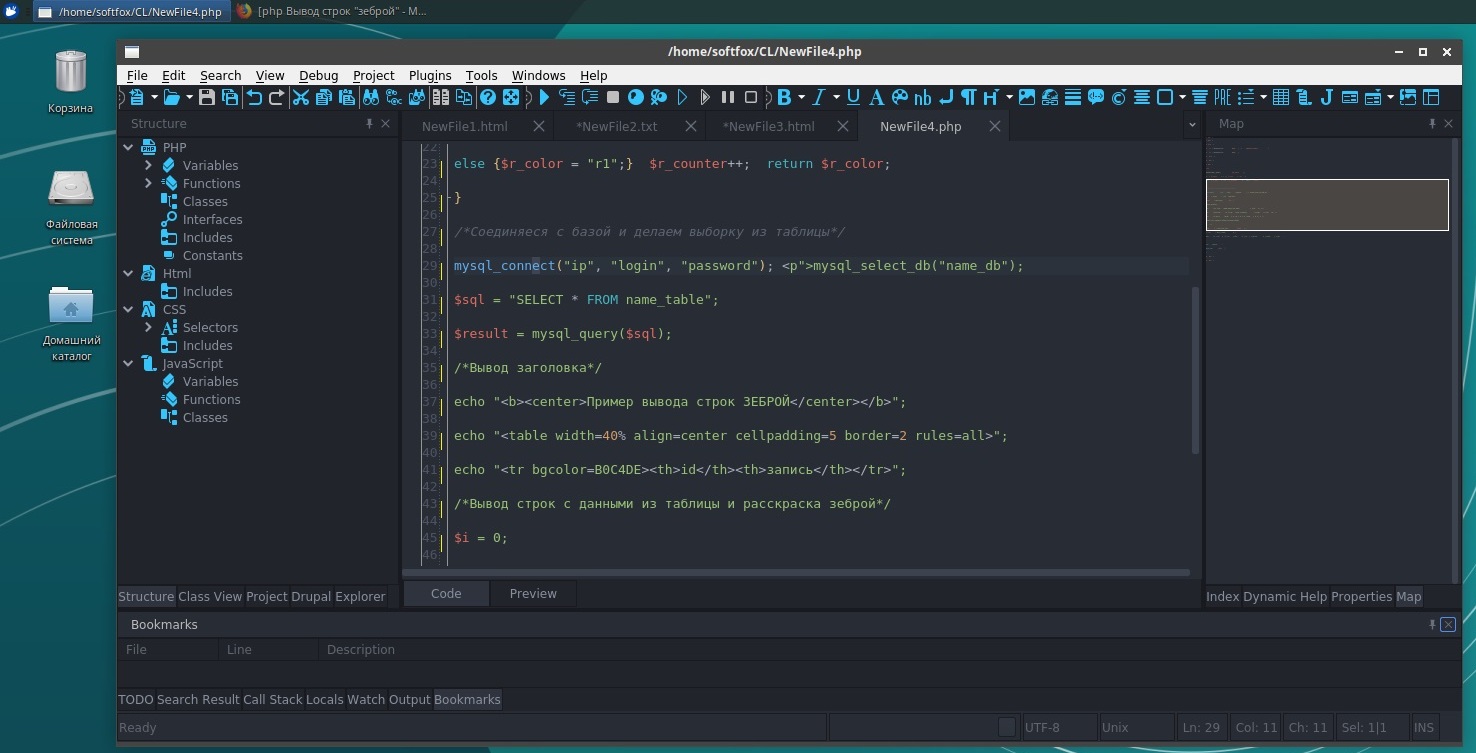Click the color palette icon in toolbar

point(900,97)
